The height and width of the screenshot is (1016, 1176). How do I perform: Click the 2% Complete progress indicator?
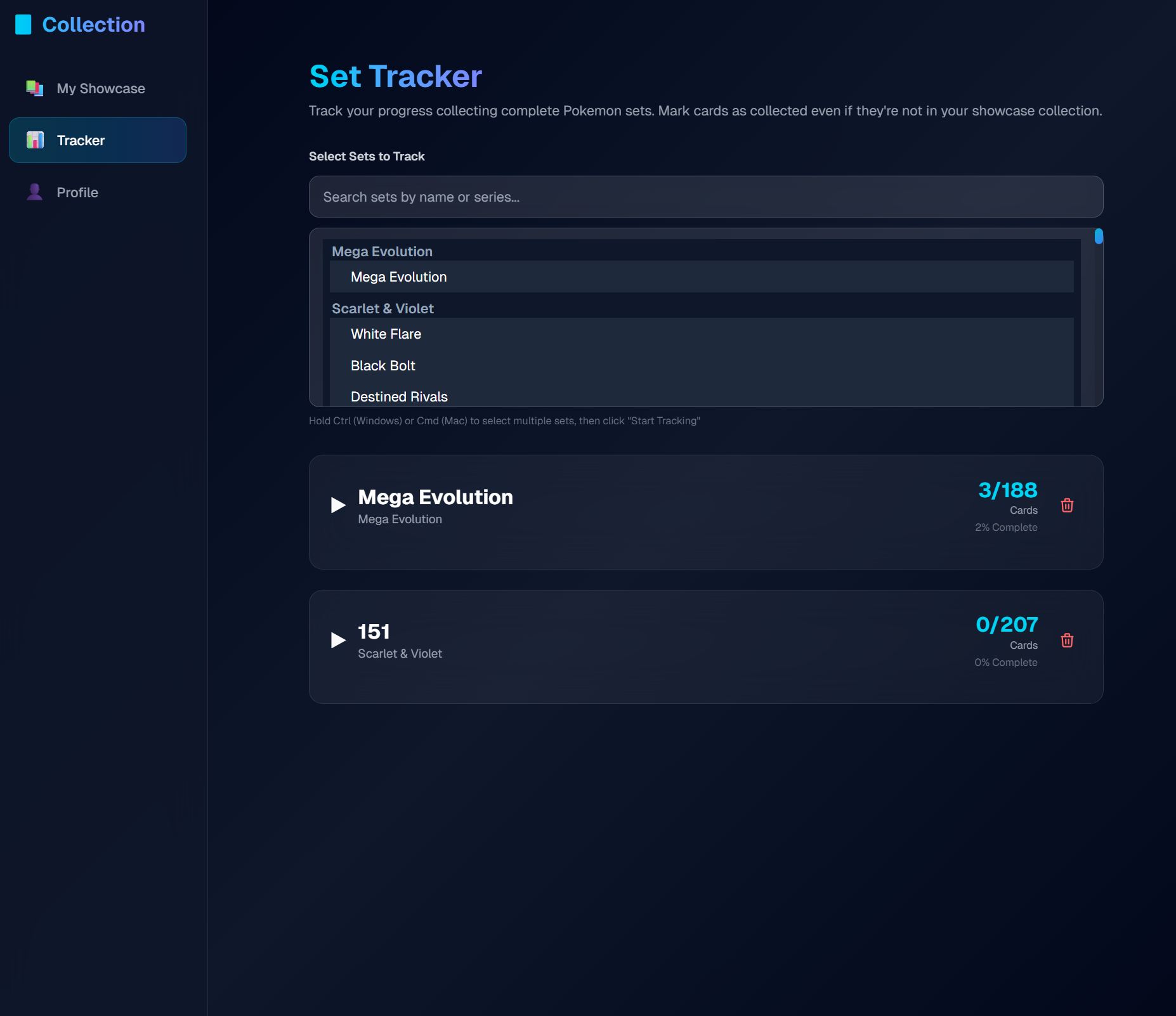point(1006,527)
